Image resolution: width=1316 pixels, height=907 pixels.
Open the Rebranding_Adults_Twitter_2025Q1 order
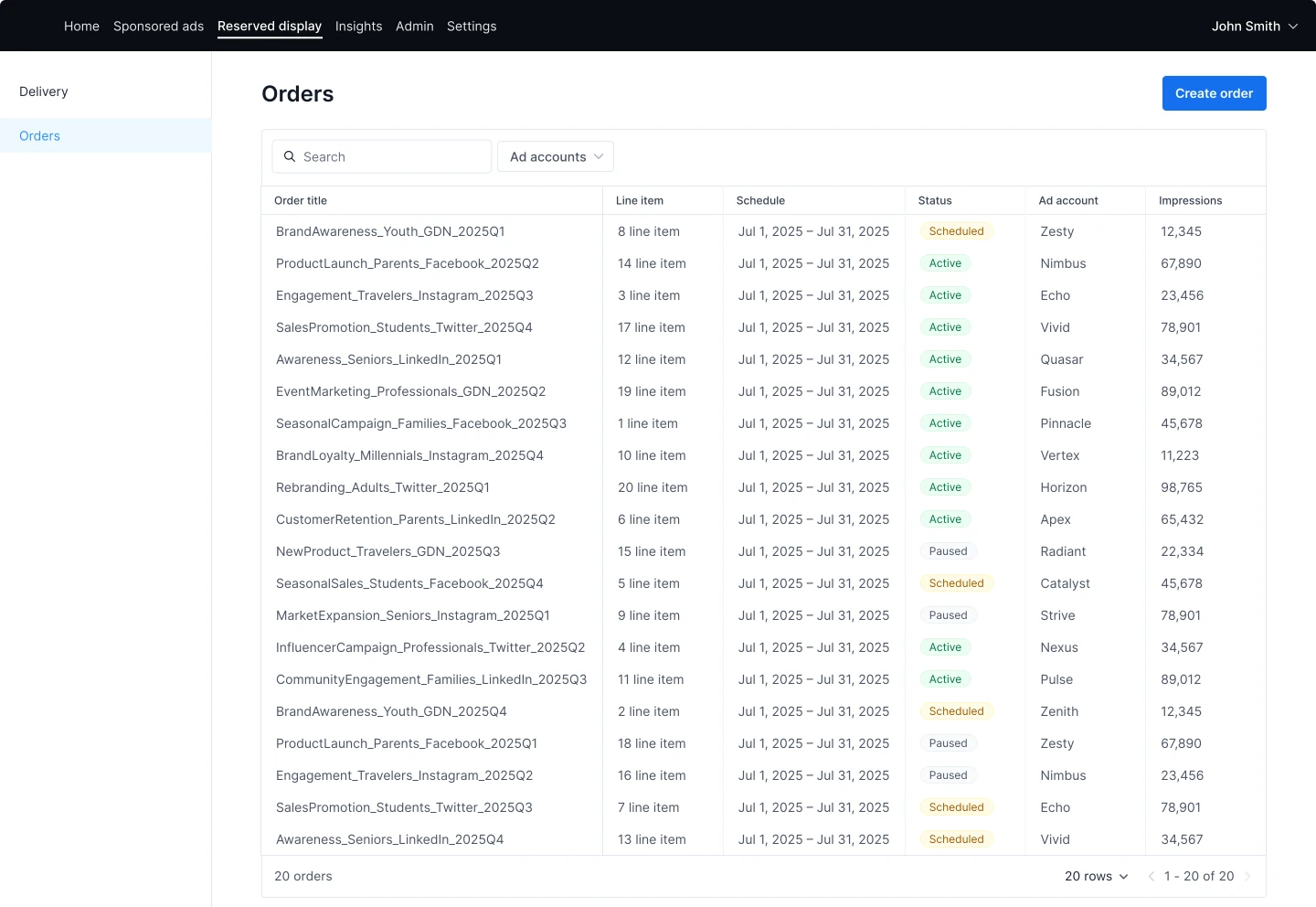pos(383,487)
